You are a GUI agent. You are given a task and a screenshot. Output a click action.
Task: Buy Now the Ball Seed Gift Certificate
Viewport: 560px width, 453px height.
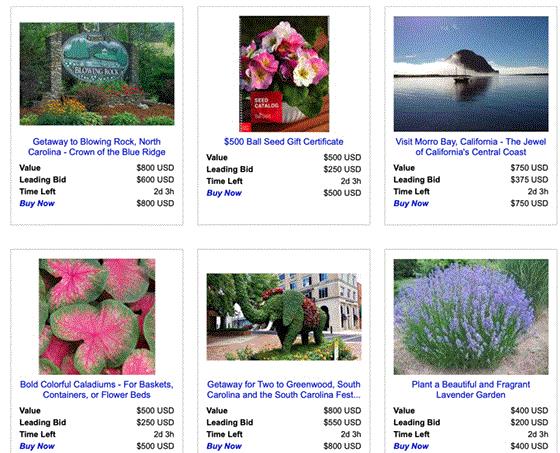point(224,193)
